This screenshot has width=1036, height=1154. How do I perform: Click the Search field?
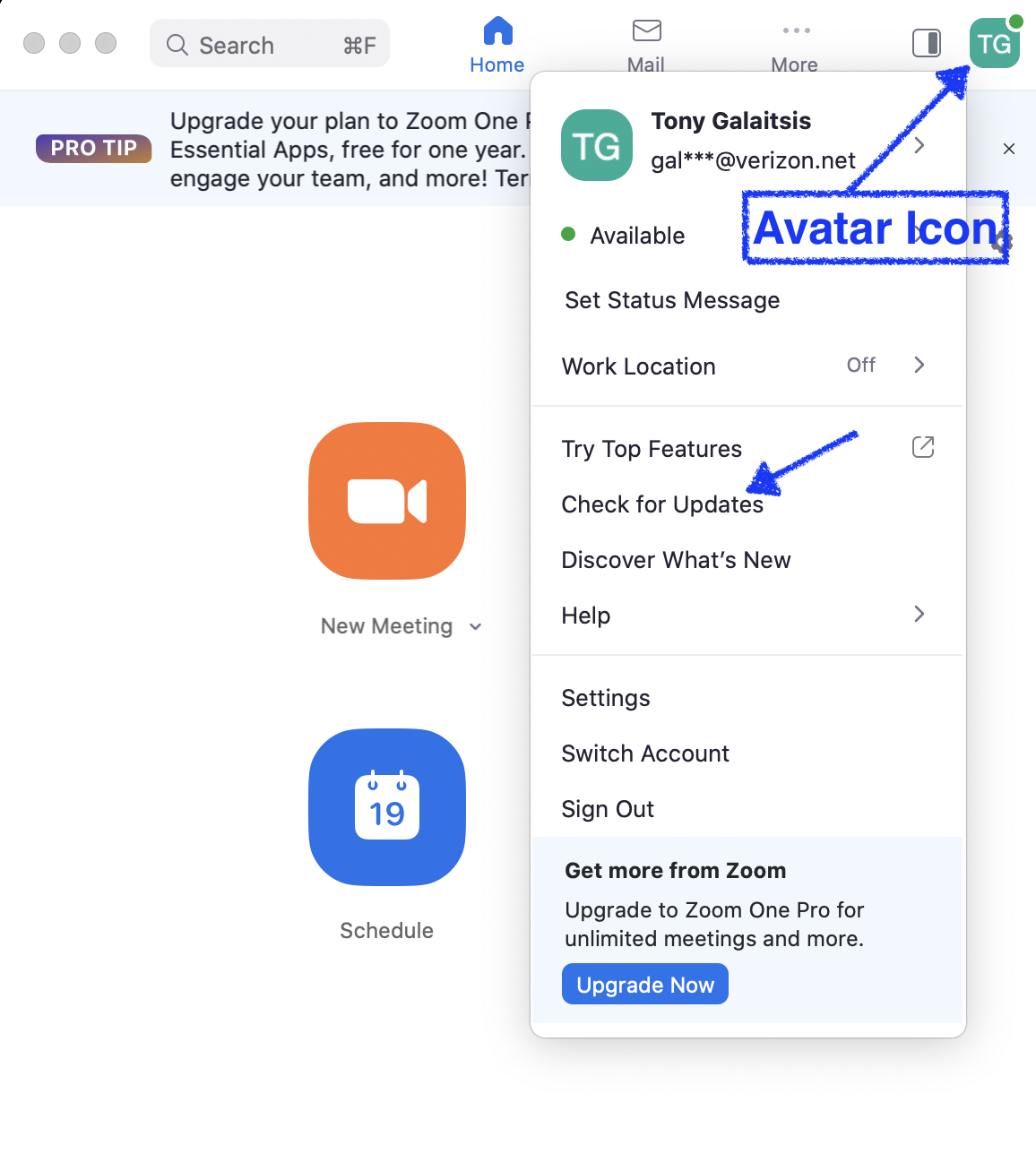pyautogui.click(x=270, y=44)
